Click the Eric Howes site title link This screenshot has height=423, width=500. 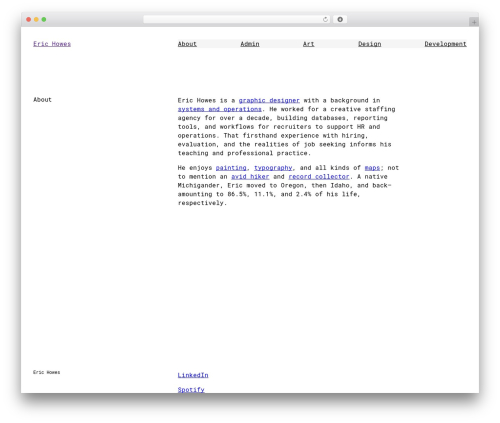coord(52,44)
